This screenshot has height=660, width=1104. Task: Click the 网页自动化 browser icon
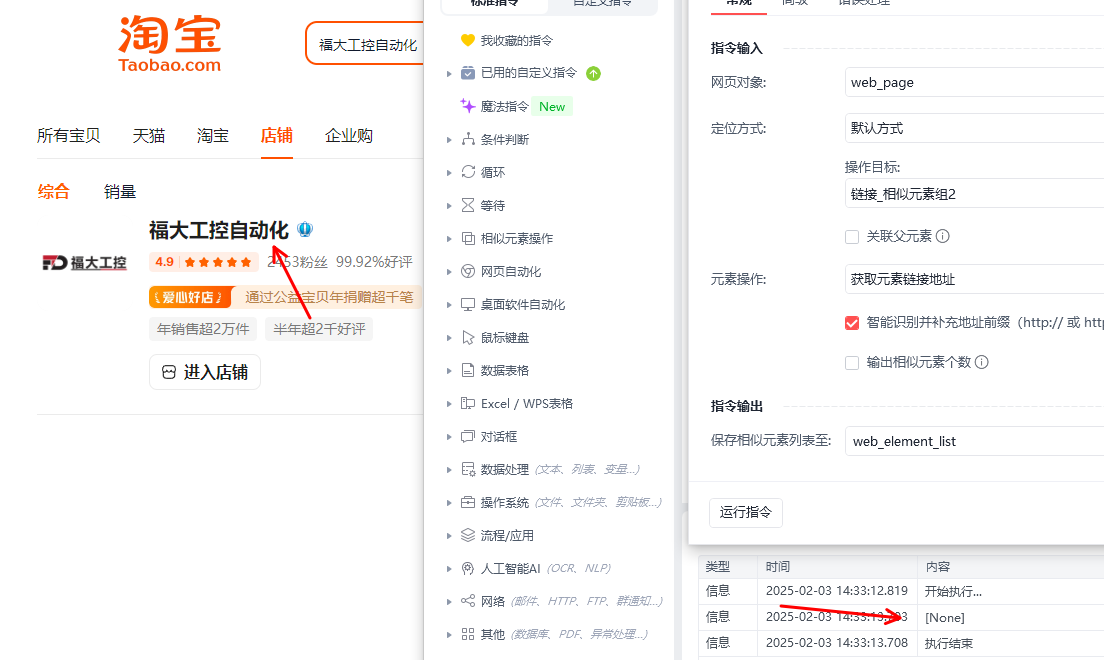468,271
